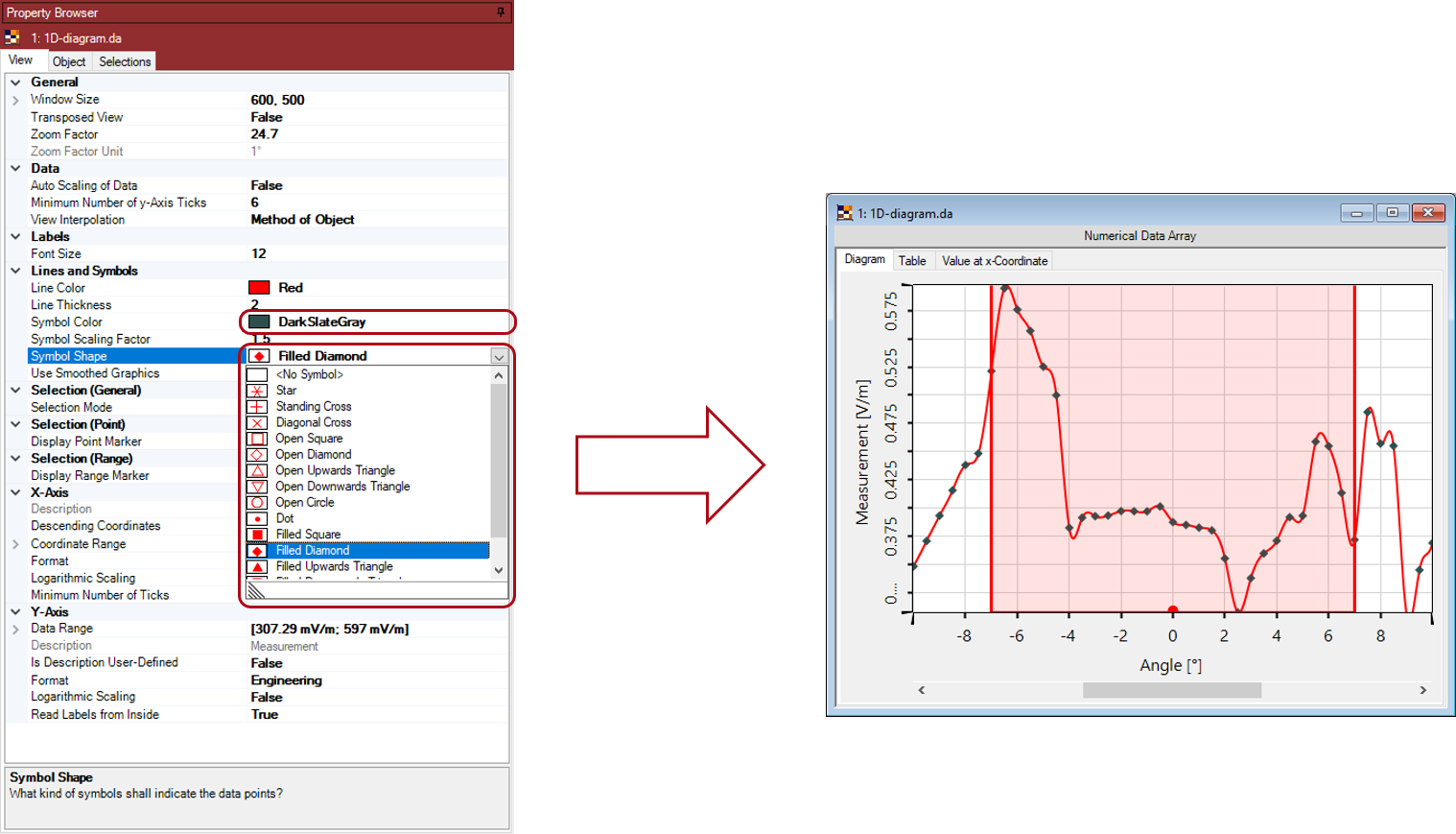Click the Display Range Marker property

(x=90, y=476)
